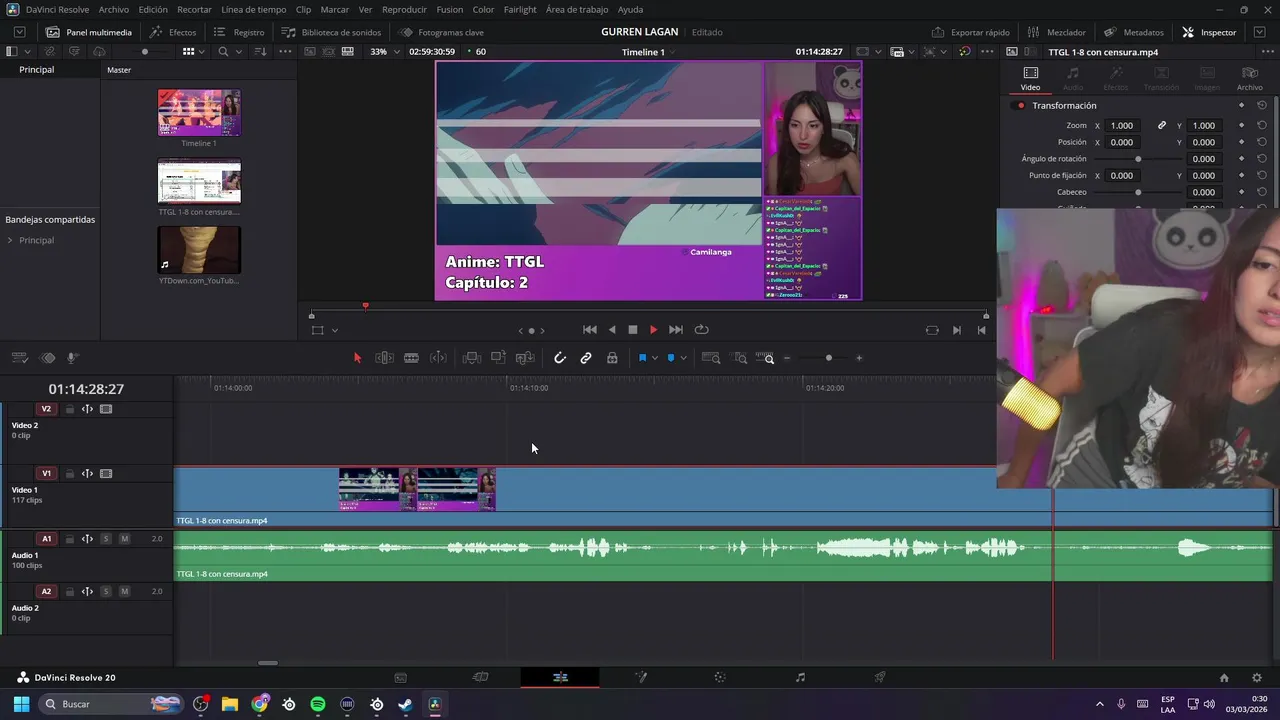Image resolution: width=1280 pixels, height=720 pixels.
Task: Toggle loop playback icon
Action: [702, 330]
